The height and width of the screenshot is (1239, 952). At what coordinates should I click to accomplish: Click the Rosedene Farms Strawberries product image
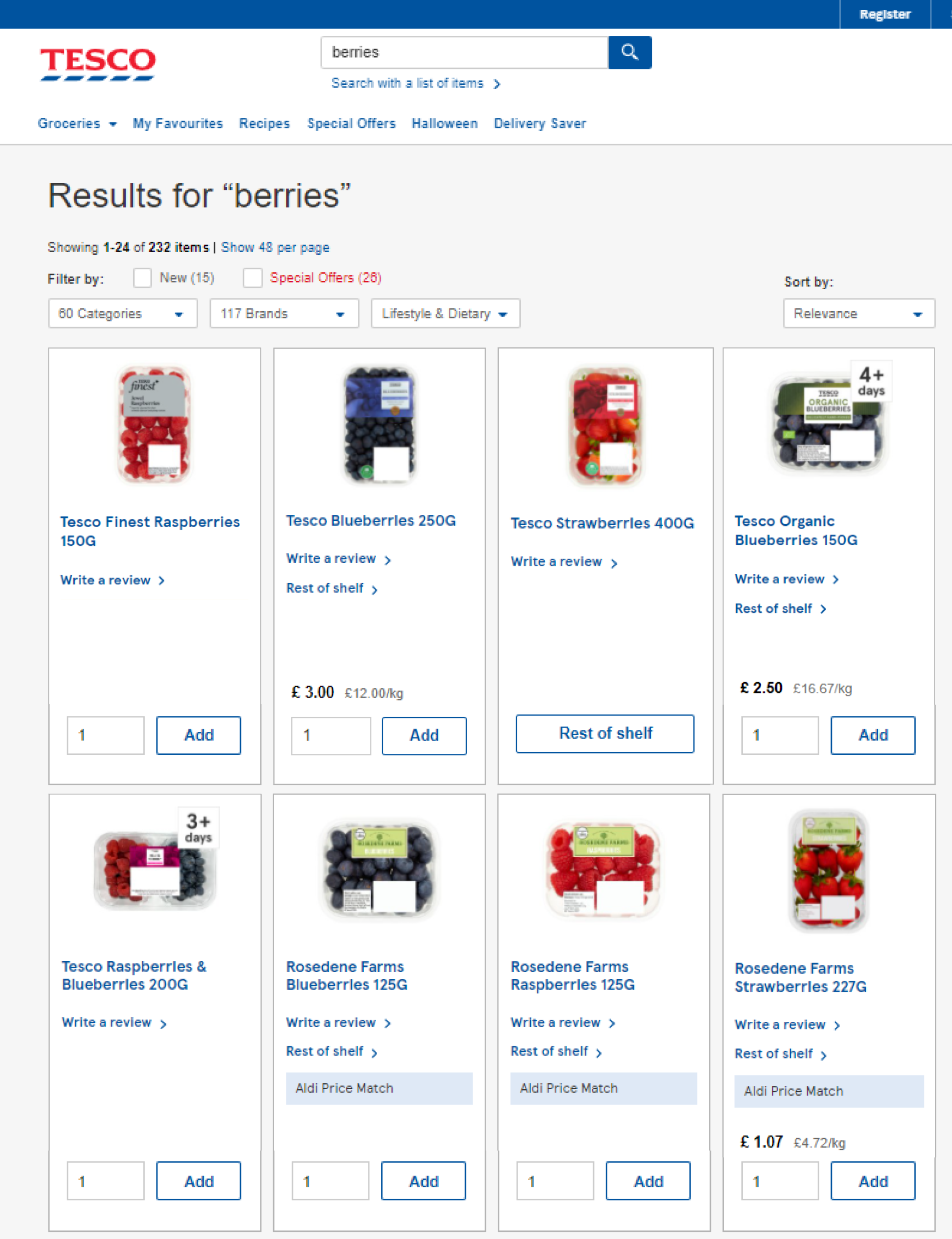pyautogui.click(x=828, y=871)
